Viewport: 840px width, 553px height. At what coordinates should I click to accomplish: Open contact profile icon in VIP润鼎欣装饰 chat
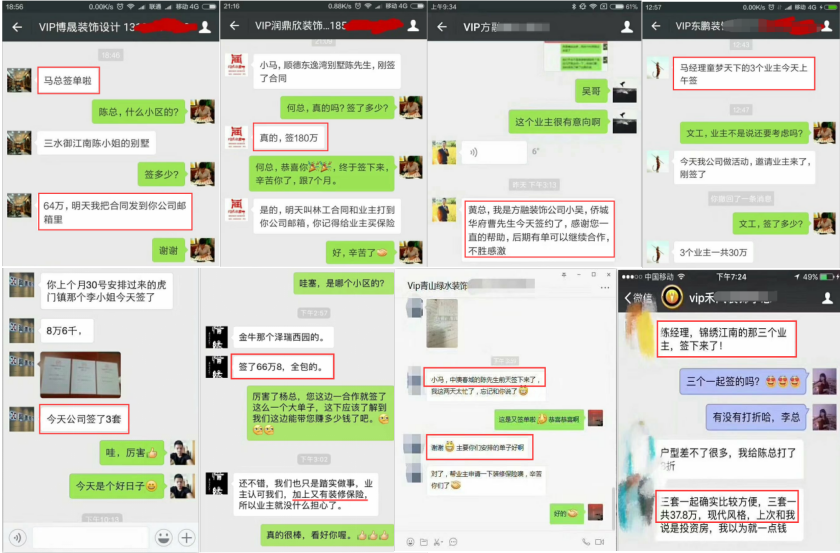tap(414, 27)
